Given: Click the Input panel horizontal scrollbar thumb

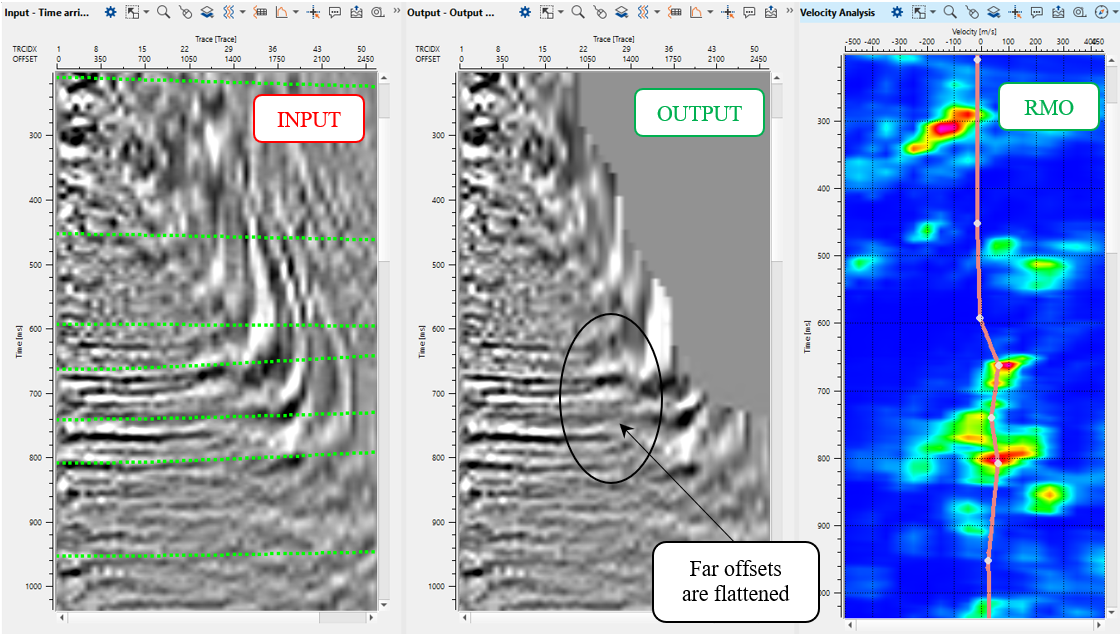Looking at the screenshot, I should [x=342, y=618].
